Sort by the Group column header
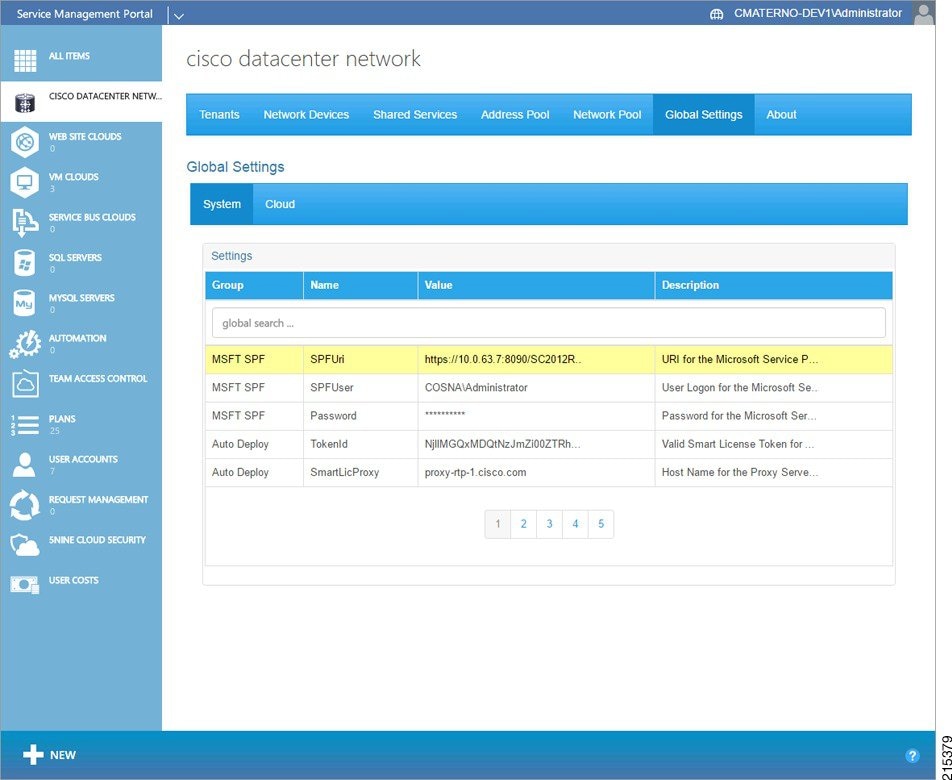This screenshot has height=780, width=952. coord(254,285)
